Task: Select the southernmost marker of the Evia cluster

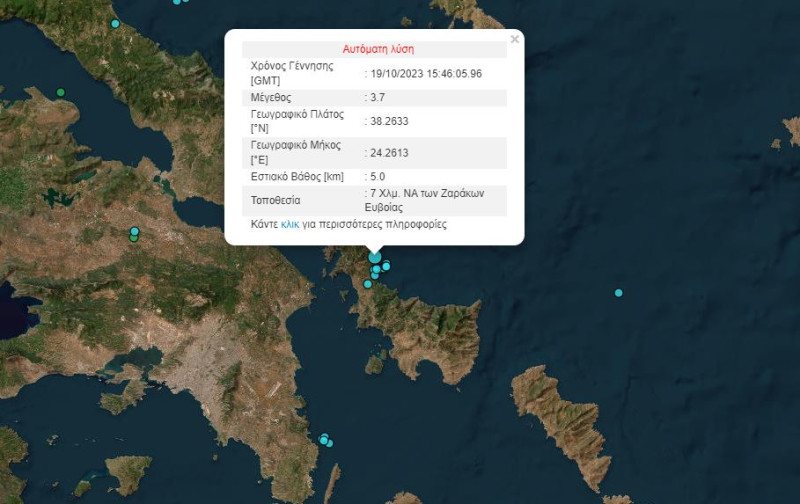Action: point(368,285)
